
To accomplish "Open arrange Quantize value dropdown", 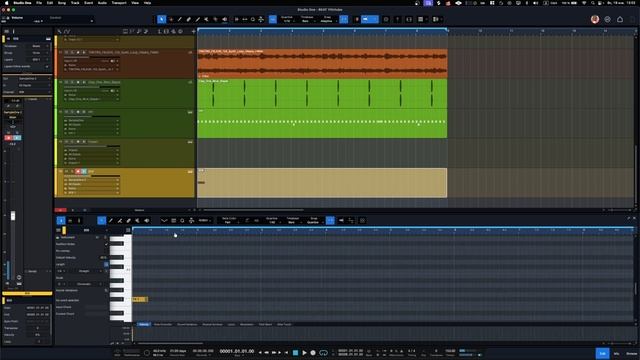I will pos(287,20).
